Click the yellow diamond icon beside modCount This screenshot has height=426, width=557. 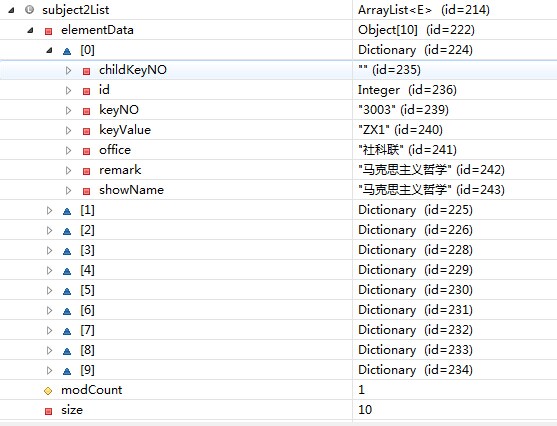pos(48,391)
